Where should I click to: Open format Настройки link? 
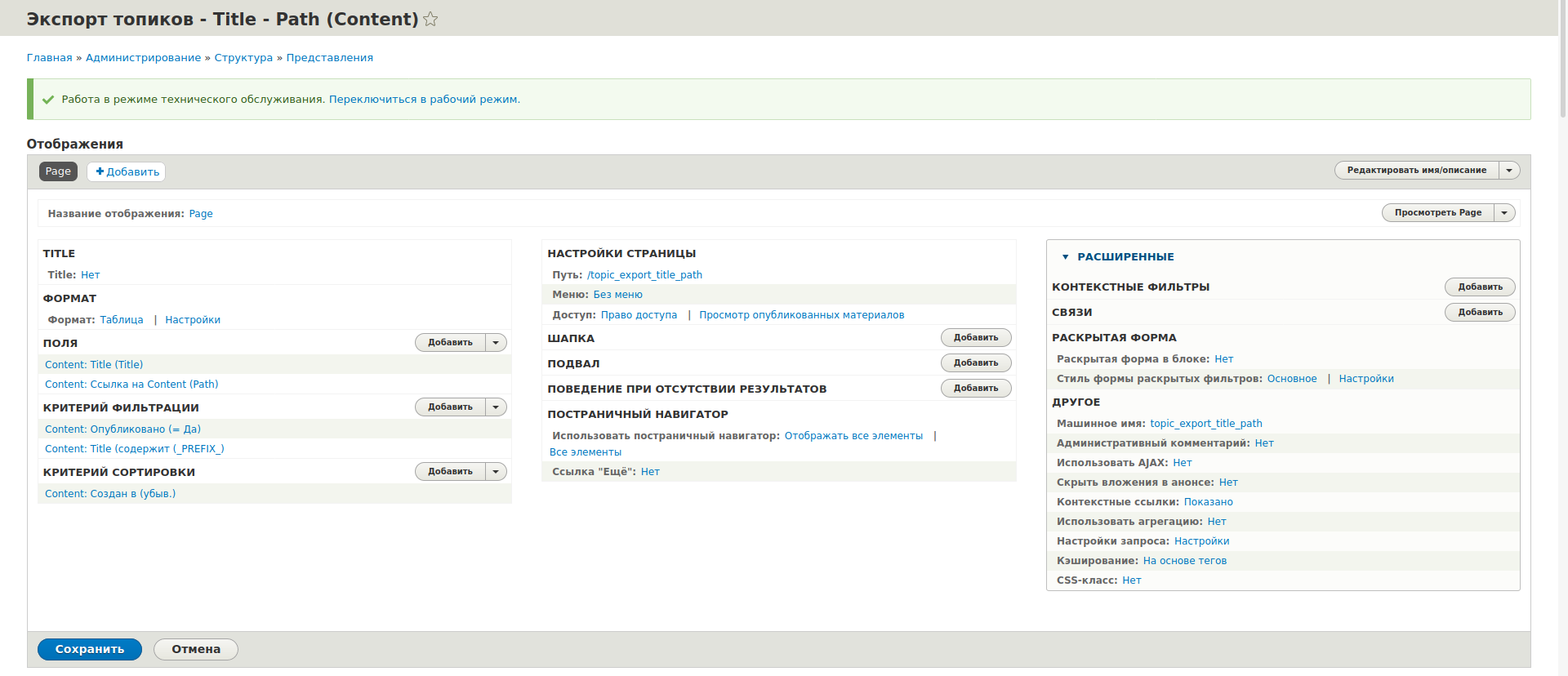[x=193, y=320]
